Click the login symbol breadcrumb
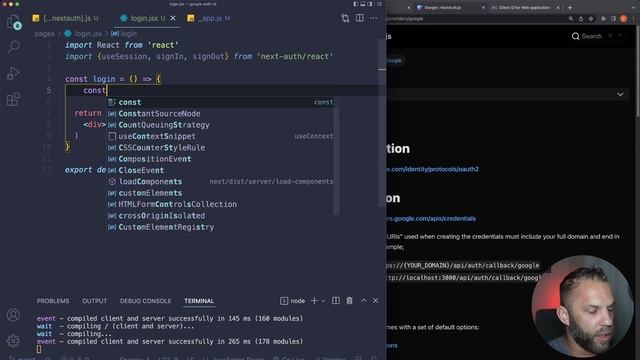The width and height of the screenshot is (640, 360). [x=124, y=34]
